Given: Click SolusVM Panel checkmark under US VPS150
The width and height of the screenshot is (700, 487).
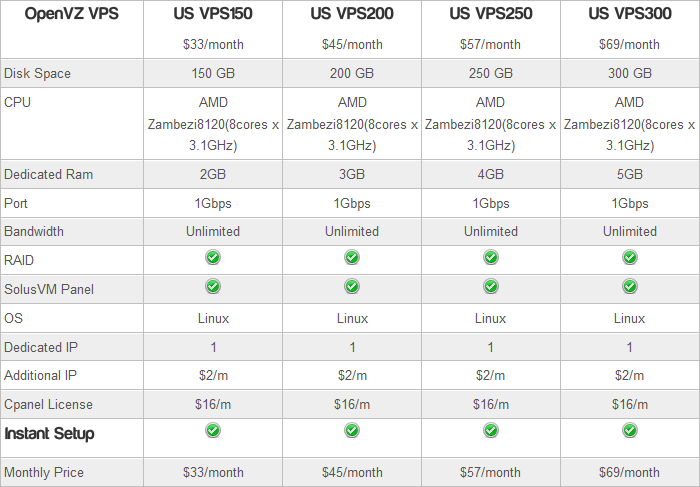Looking at the screenshot, I should click(x=213, y=287).
